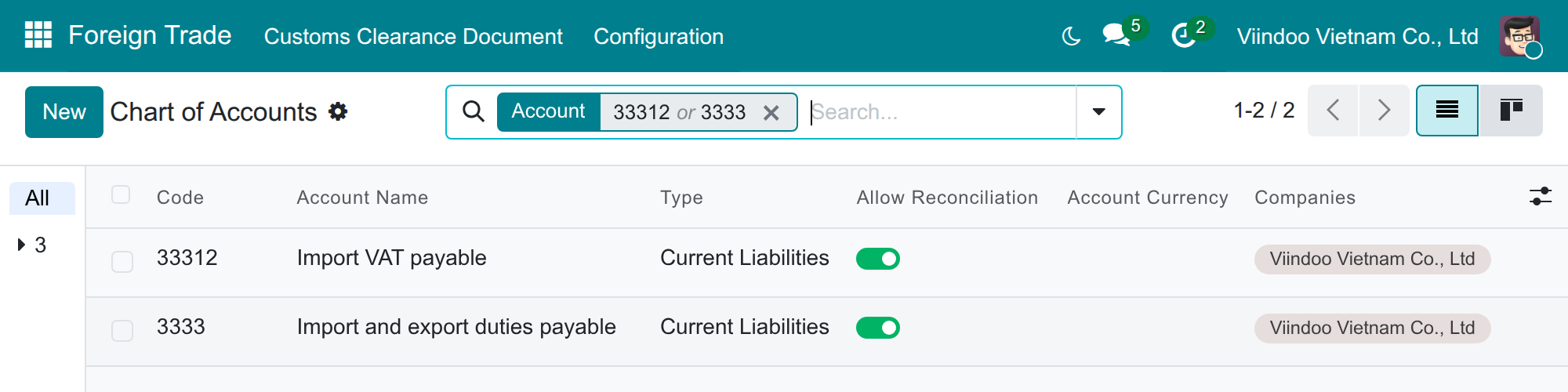Tick checkbox for account 3333
The width and height of the screenshot is (1568, 392).
[122, 331]
